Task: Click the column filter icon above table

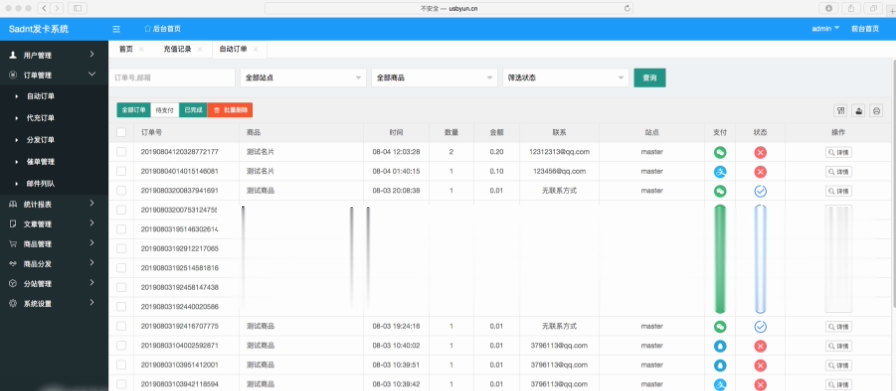Action: 840,110
